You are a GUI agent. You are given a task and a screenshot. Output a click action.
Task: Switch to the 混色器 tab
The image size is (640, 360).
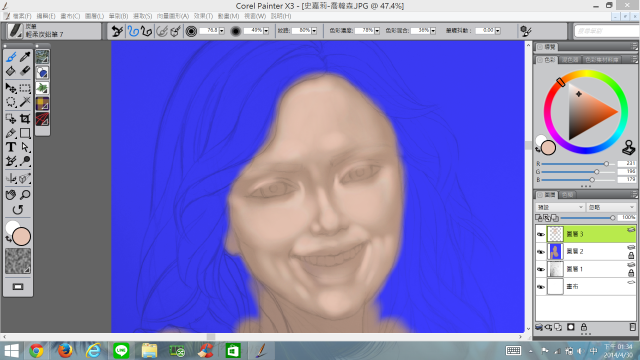570,60
